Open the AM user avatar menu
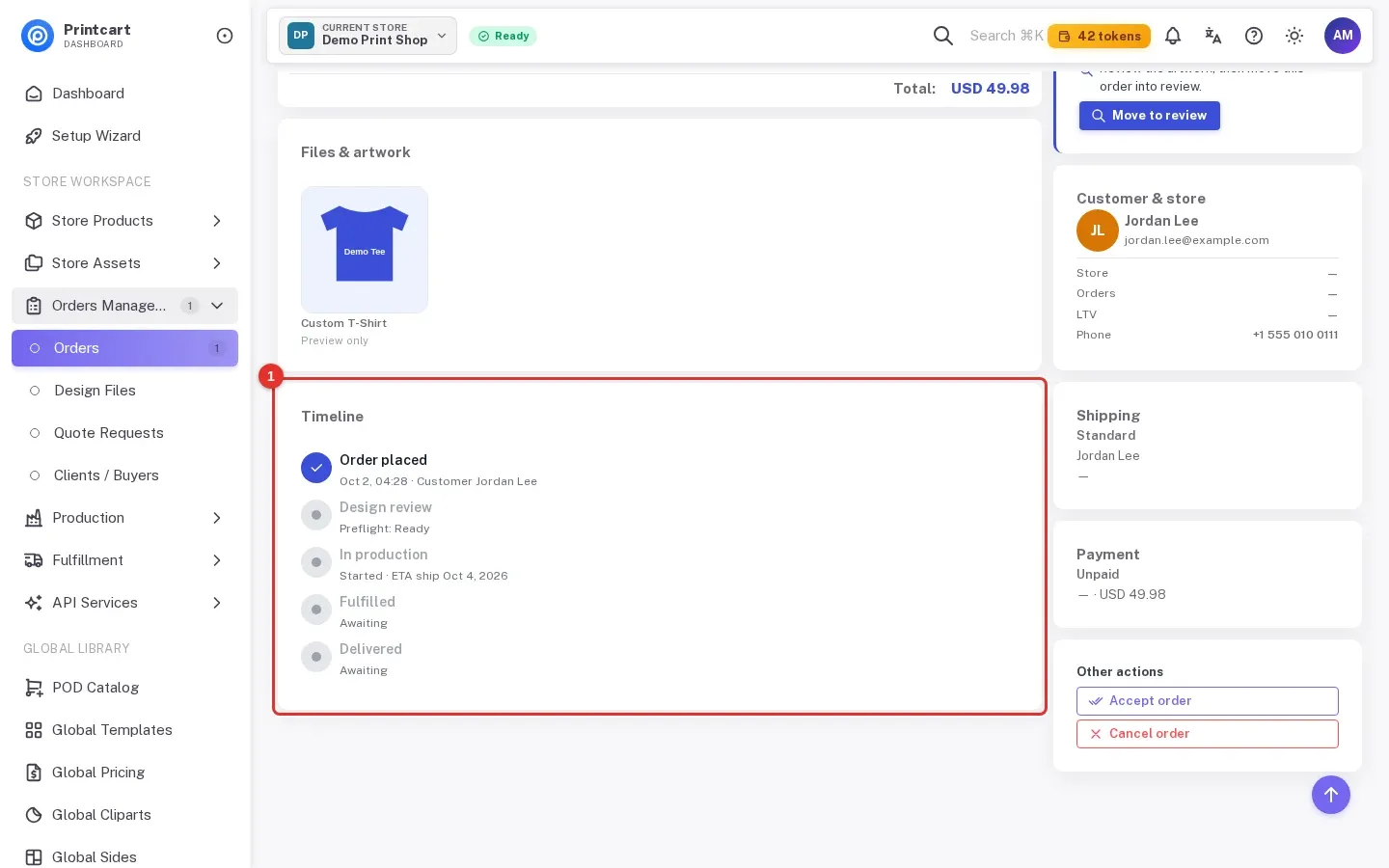The width and height of the screenshot is (1389, 868). [1343, 36]
